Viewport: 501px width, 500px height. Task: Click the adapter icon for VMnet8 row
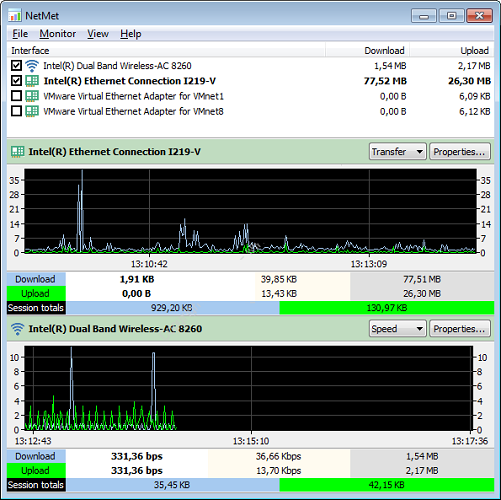pos(32,111)
